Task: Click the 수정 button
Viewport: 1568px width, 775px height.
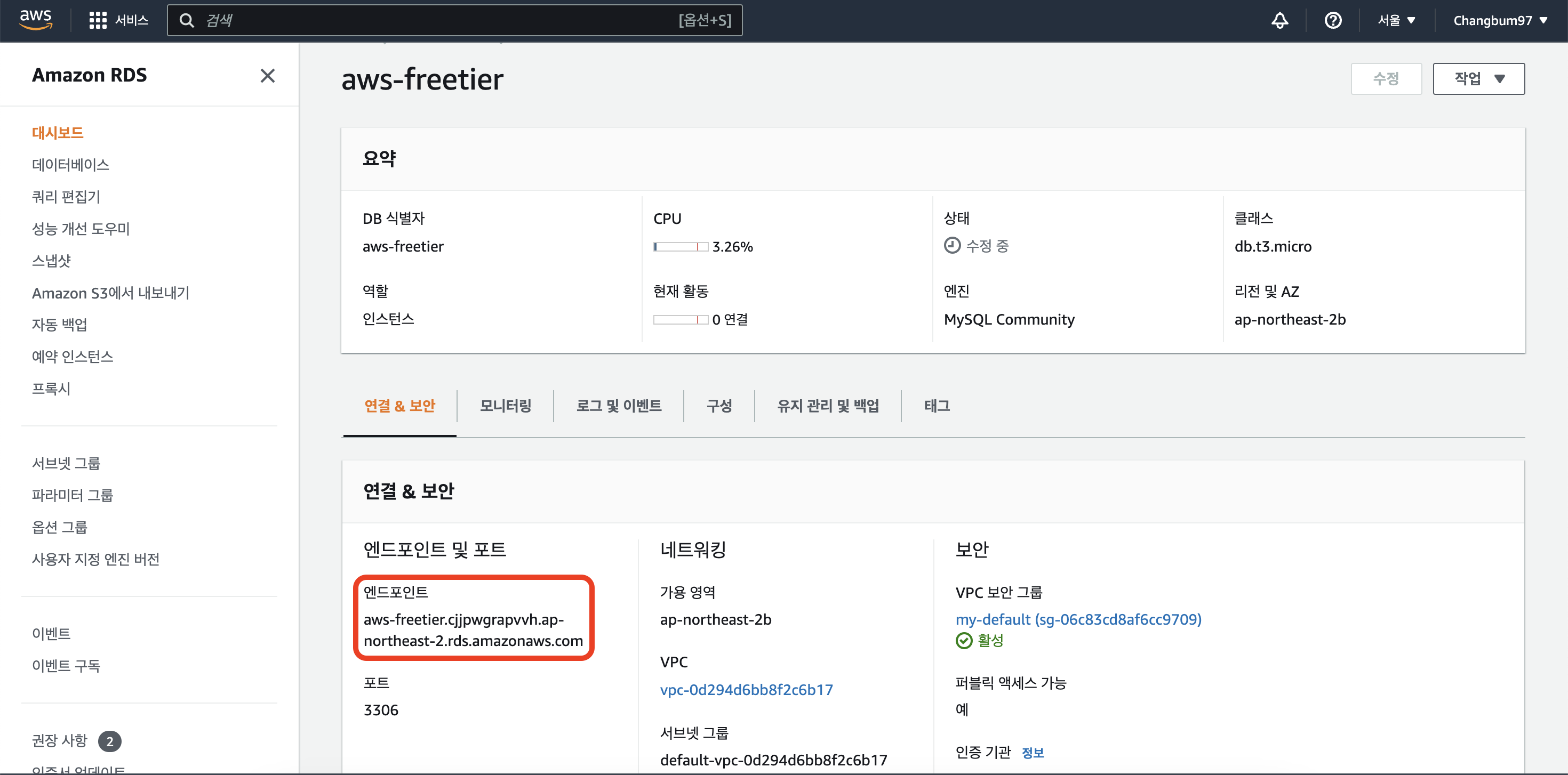Action: pos(1386,78)
